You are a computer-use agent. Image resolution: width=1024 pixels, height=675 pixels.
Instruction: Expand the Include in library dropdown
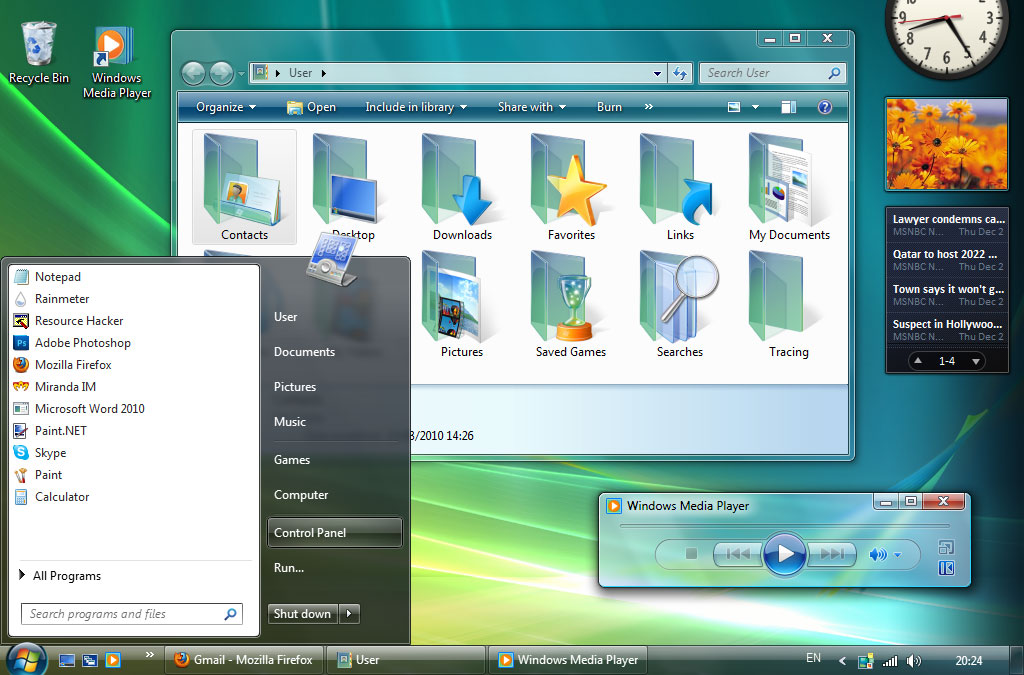pyautogui.click(x=416, y=107)
